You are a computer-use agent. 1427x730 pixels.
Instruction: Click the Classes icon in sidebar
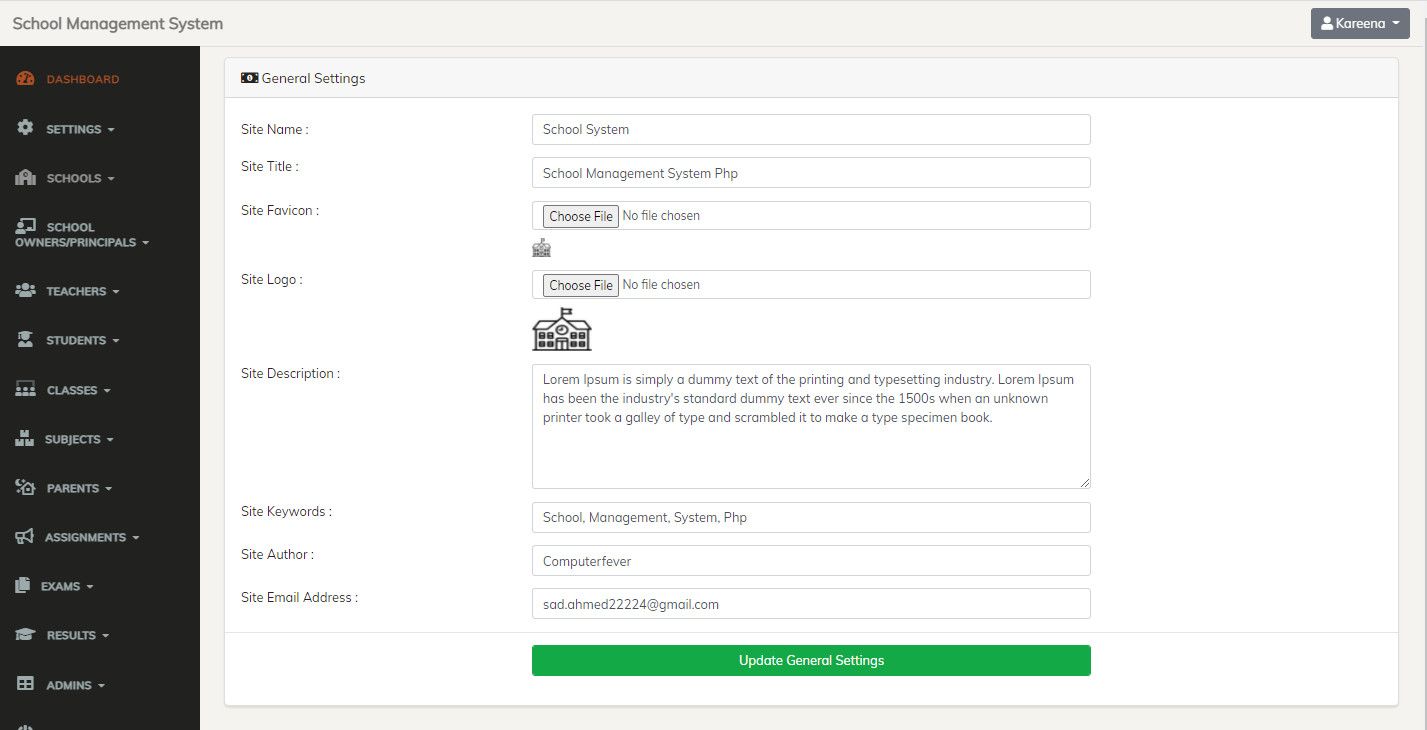26,389
